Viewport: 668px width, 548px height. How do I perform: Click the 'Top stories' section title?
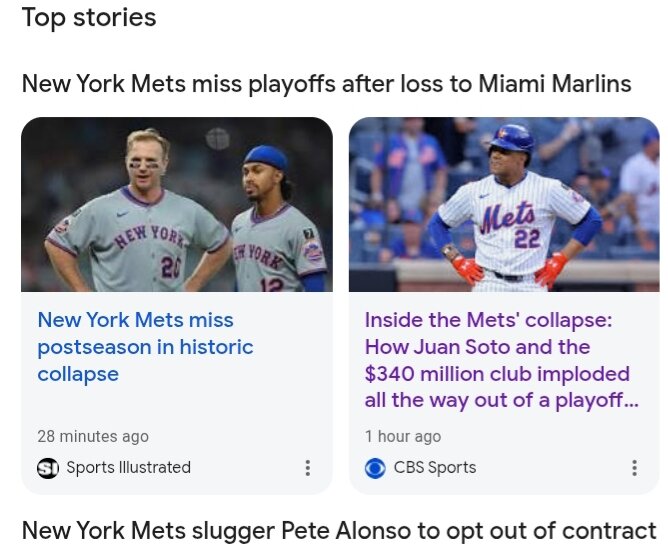tap(89, 18)
